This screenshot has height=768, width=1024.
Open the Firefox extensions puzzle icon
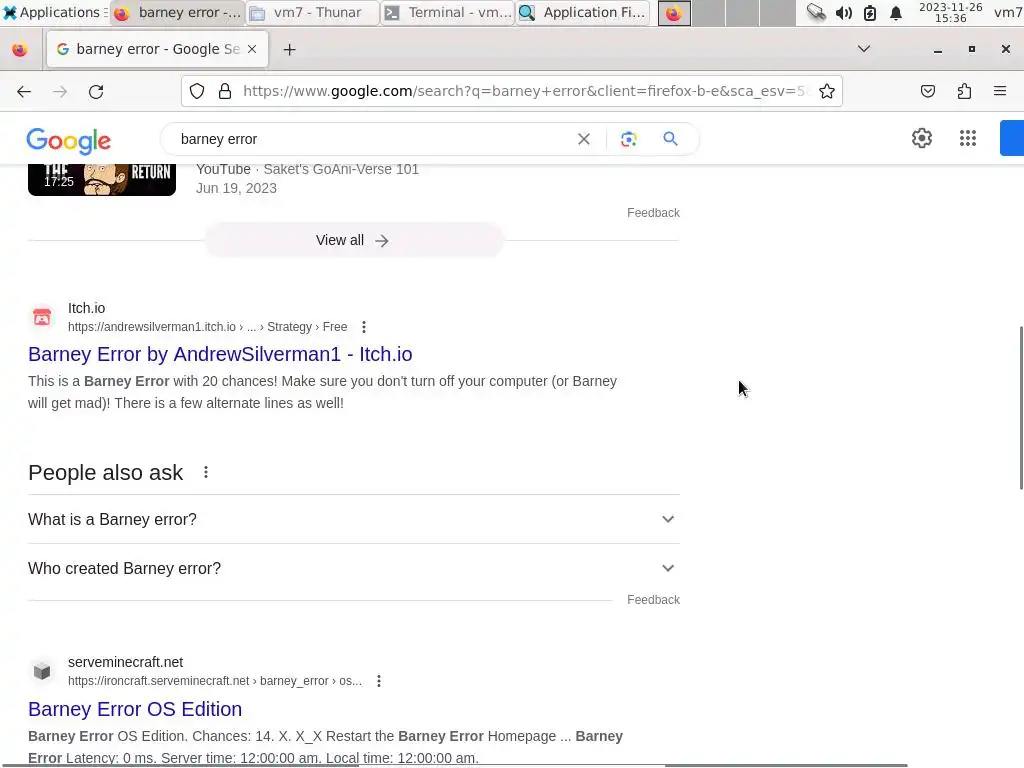(x=964, y=91)
